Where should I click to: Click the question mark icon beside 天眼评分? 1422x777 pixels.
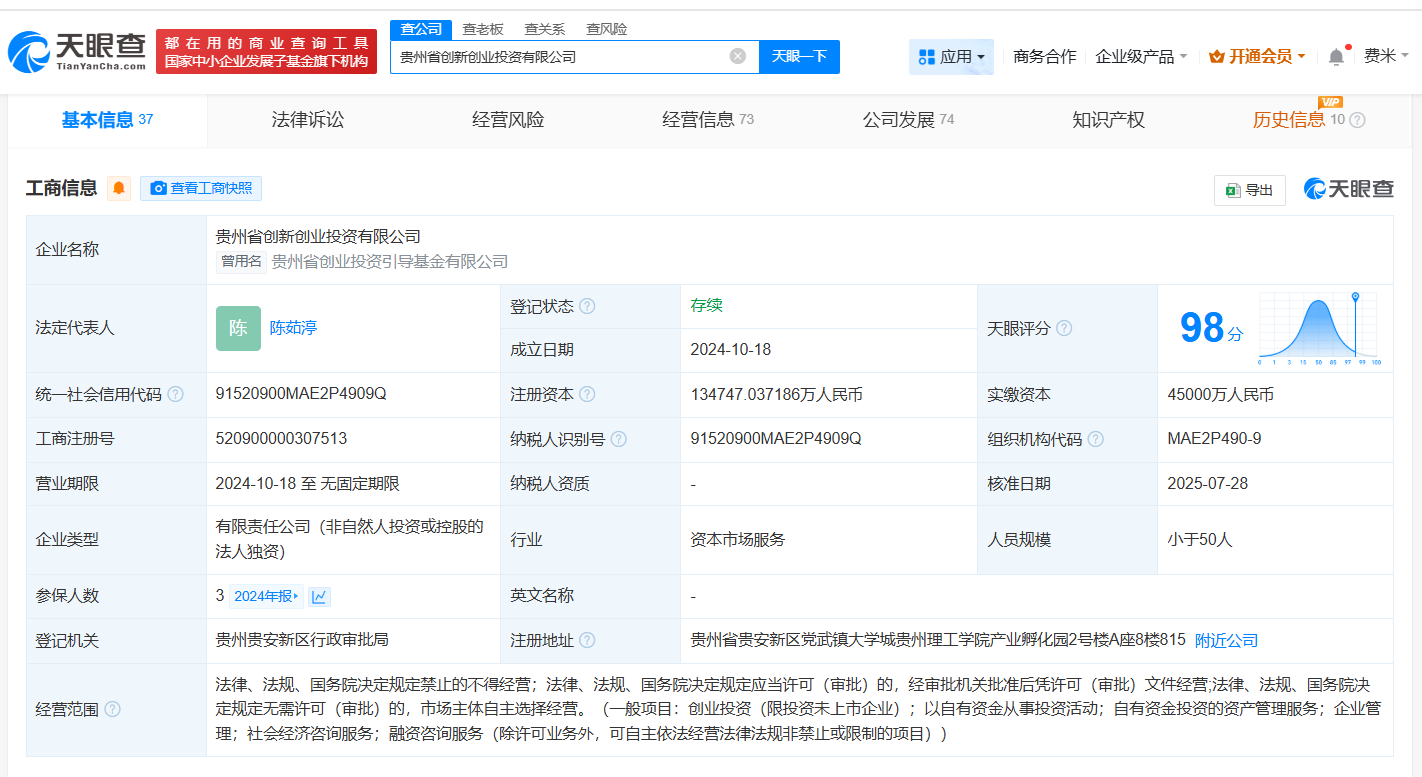tap(1065, 328)
